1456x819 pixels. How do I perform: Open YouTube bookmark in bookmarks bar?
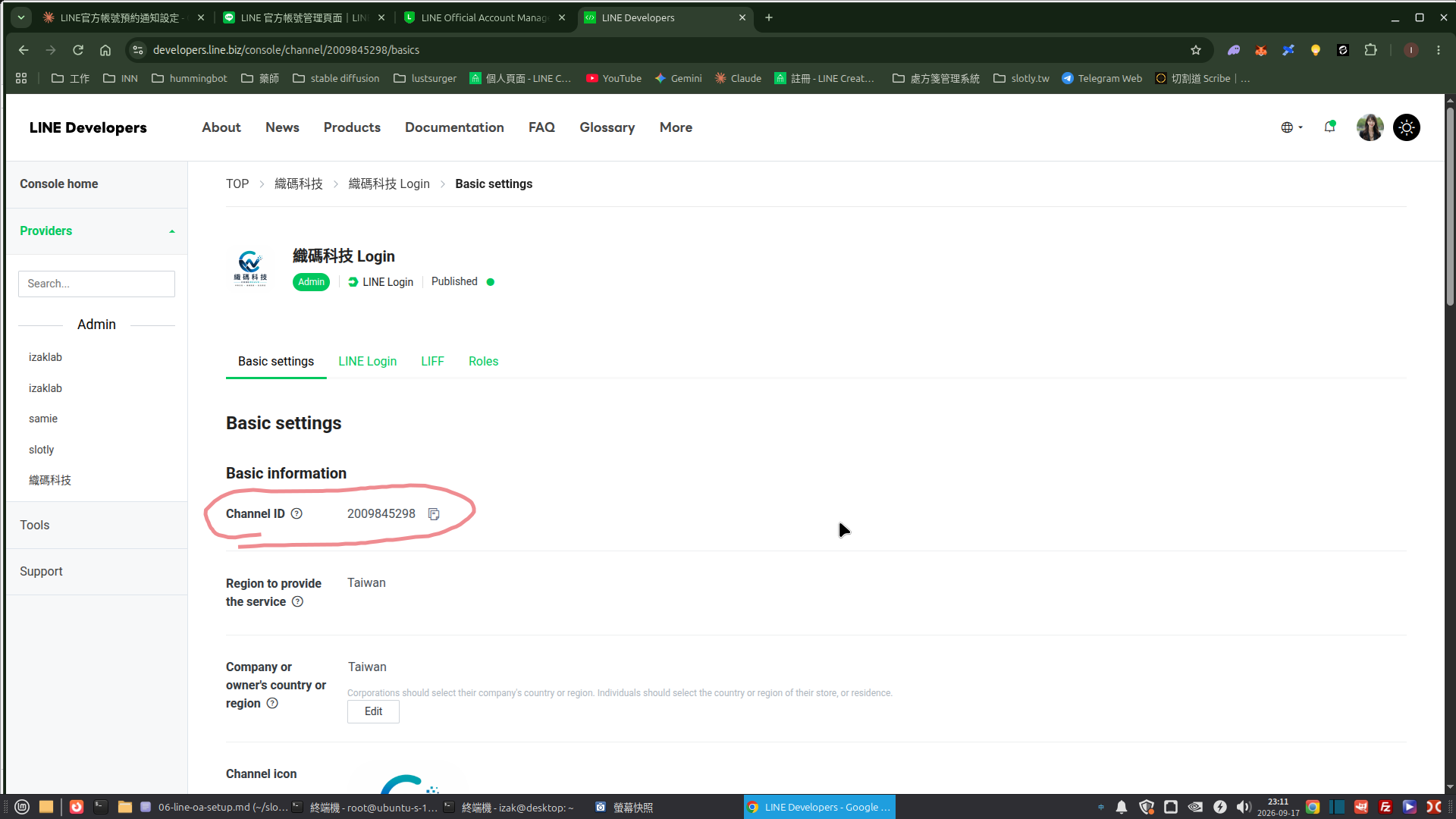(x=613, y=78)
